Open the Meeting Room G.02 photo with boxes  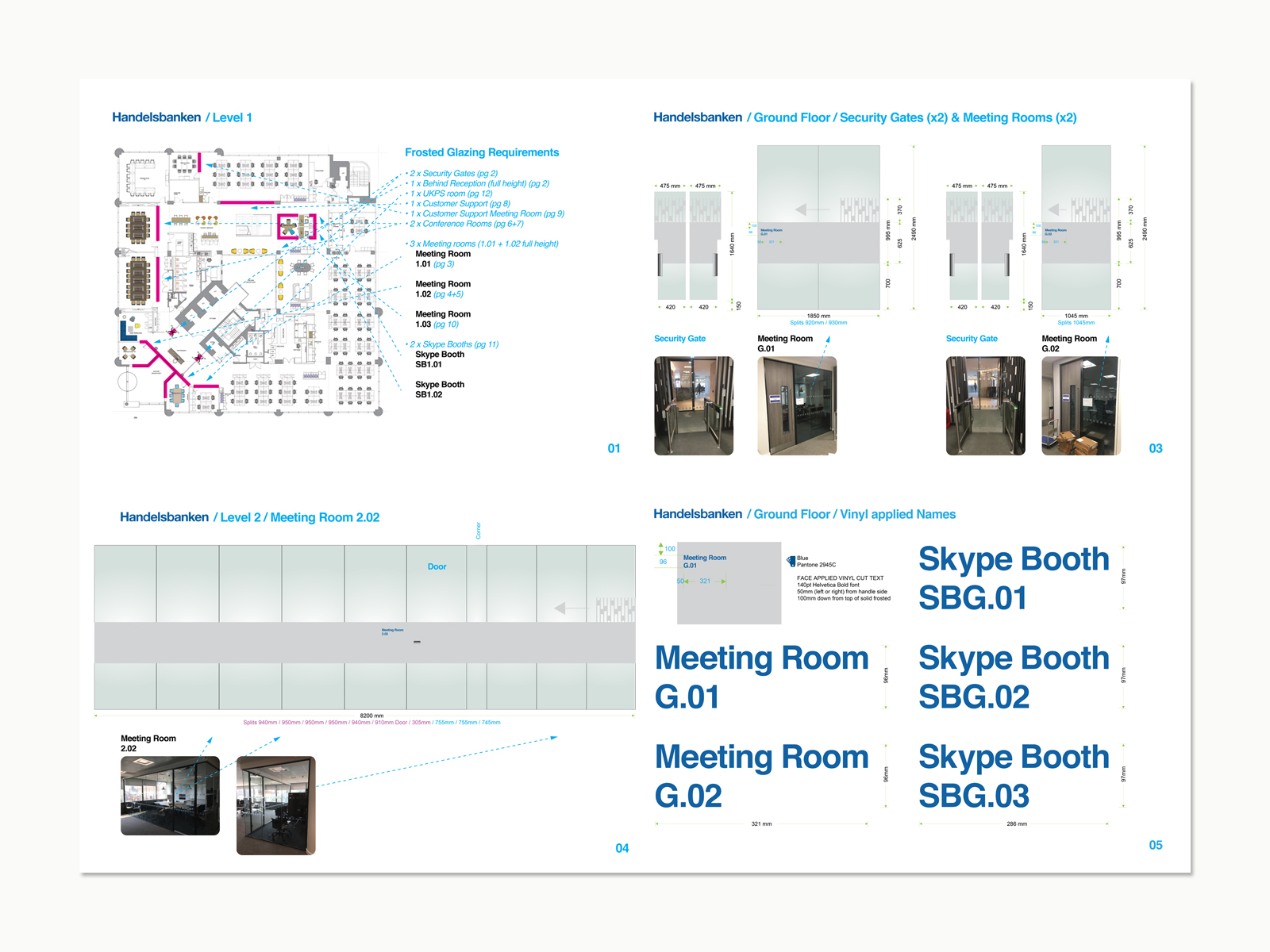click(1081, 405)
